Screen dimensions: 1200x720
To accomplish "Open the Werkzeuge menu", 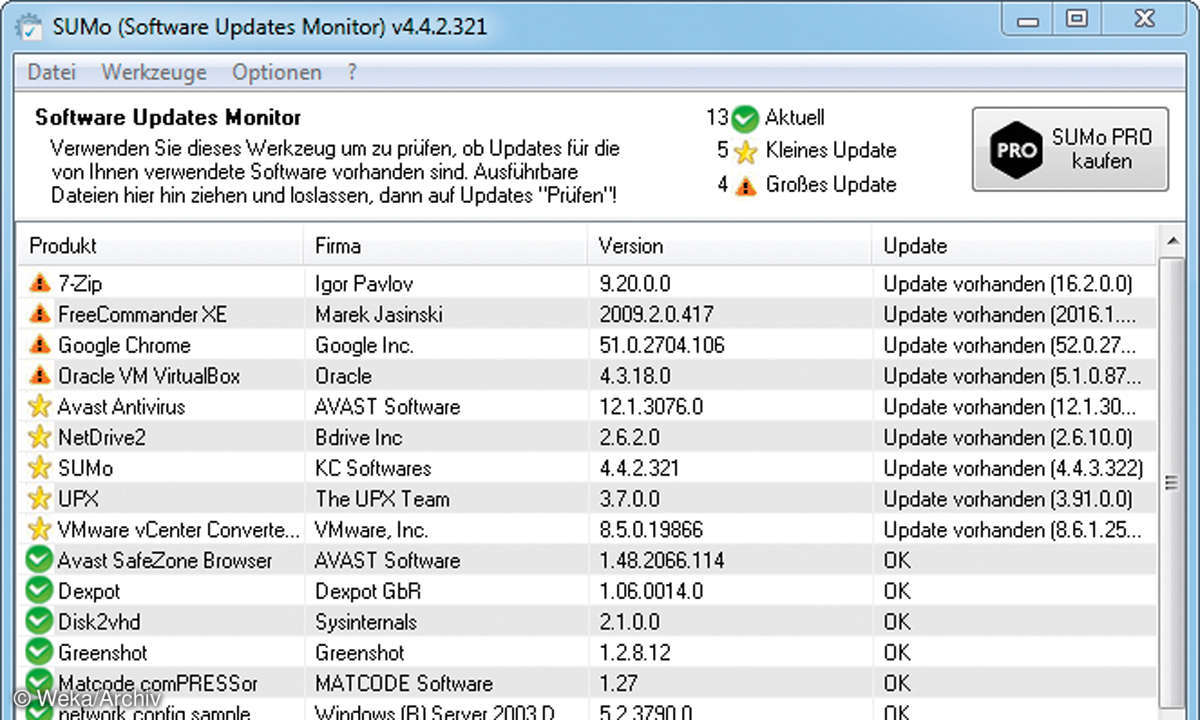I will coord(154,72).
